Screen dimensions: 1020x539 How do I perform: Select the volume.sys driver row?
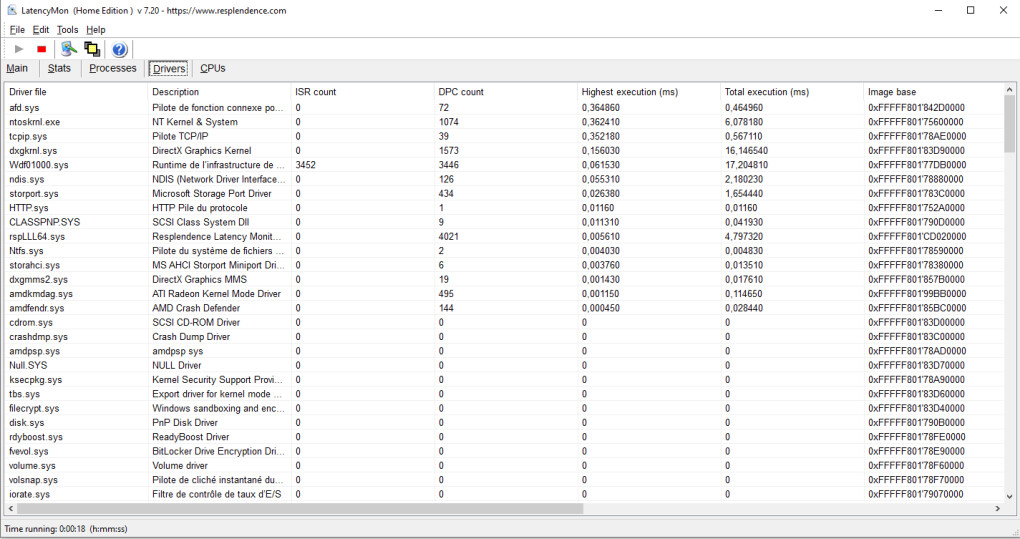(x=504, y=466)
